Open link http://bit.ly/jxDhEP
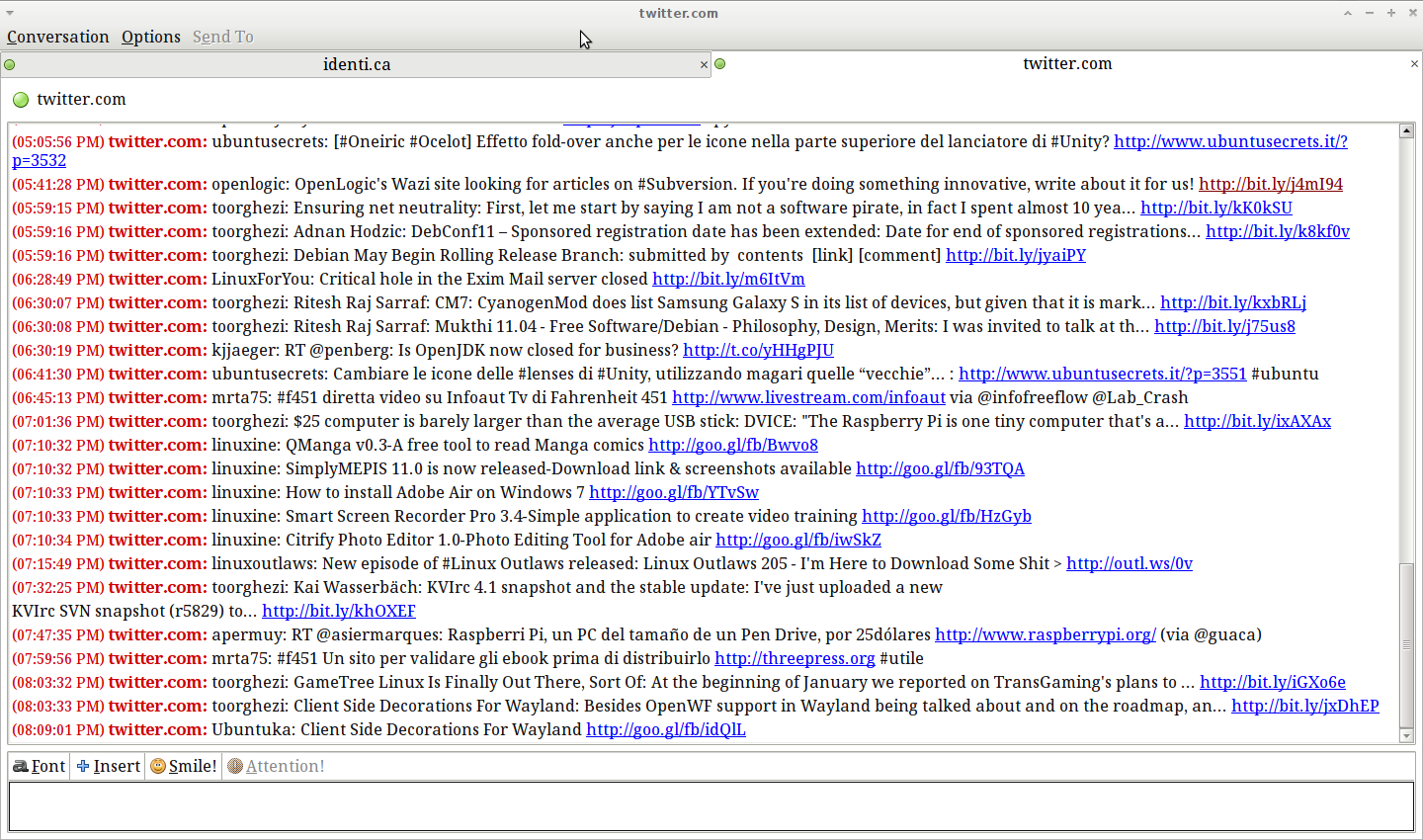 click(1305, 706)
